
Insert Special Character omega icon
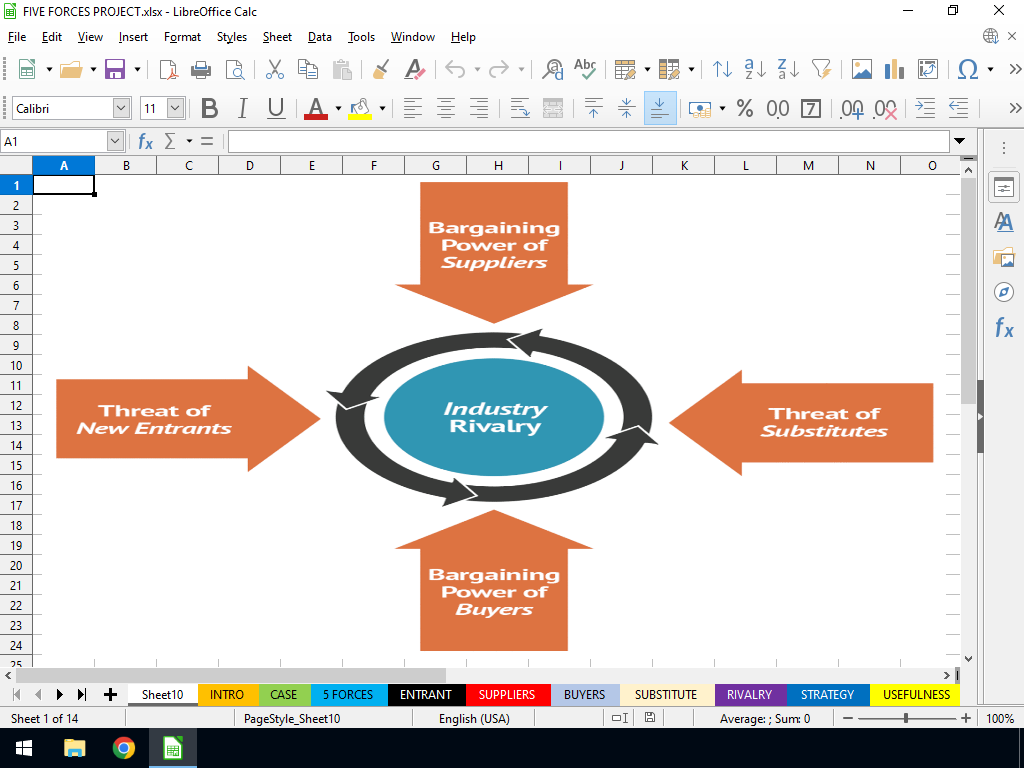(968, 69)
